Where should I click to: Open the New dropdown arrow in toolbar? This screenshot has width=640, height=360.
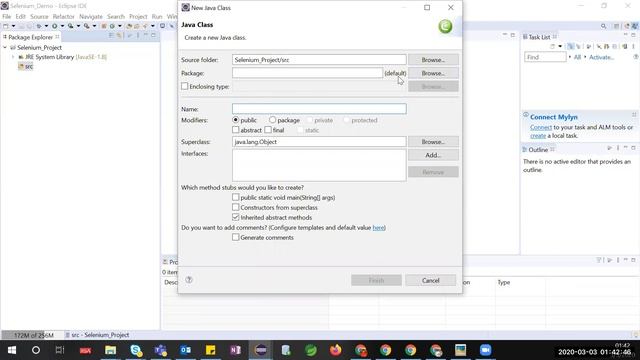pos(13,26)
